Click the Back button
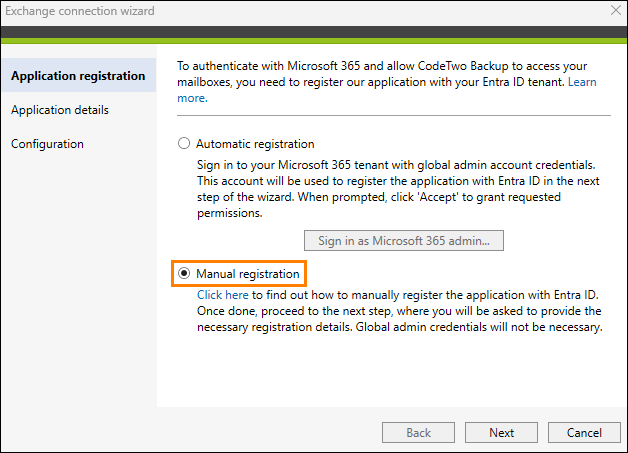 click(x=418, y=433)
